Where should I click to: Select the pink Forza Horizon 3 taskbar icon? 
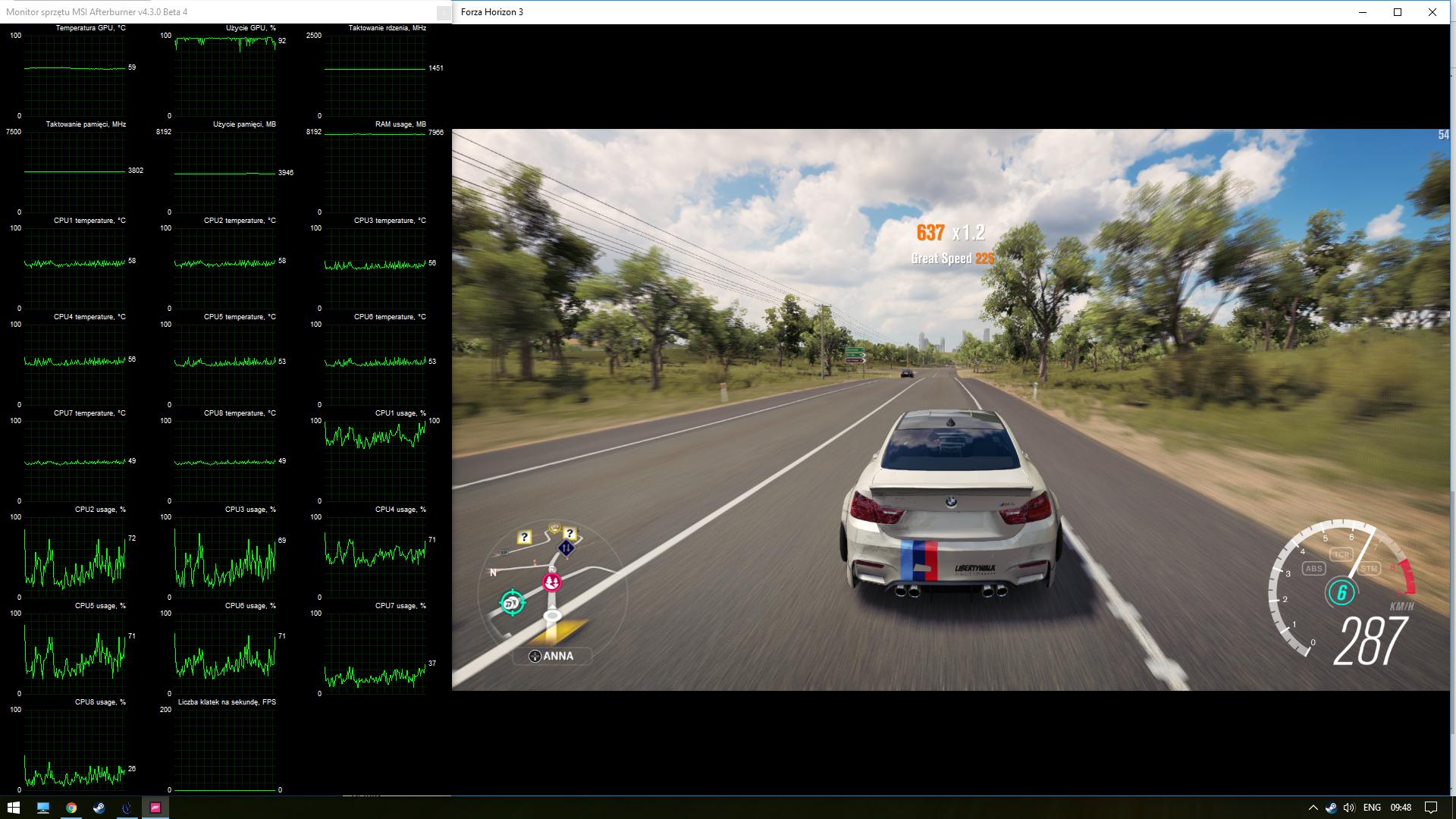155,808
